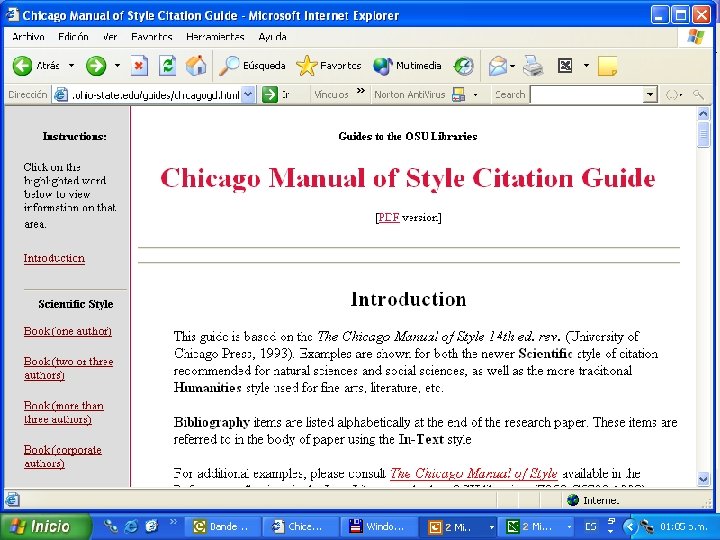Open the Book (one author) link

(x=68, y=331)
